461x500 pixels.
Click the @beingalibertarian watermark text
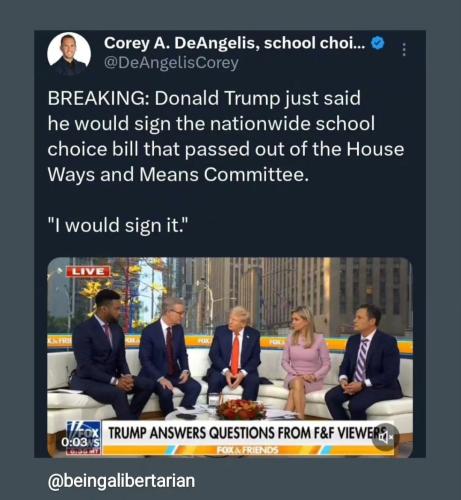pos(121,481)
